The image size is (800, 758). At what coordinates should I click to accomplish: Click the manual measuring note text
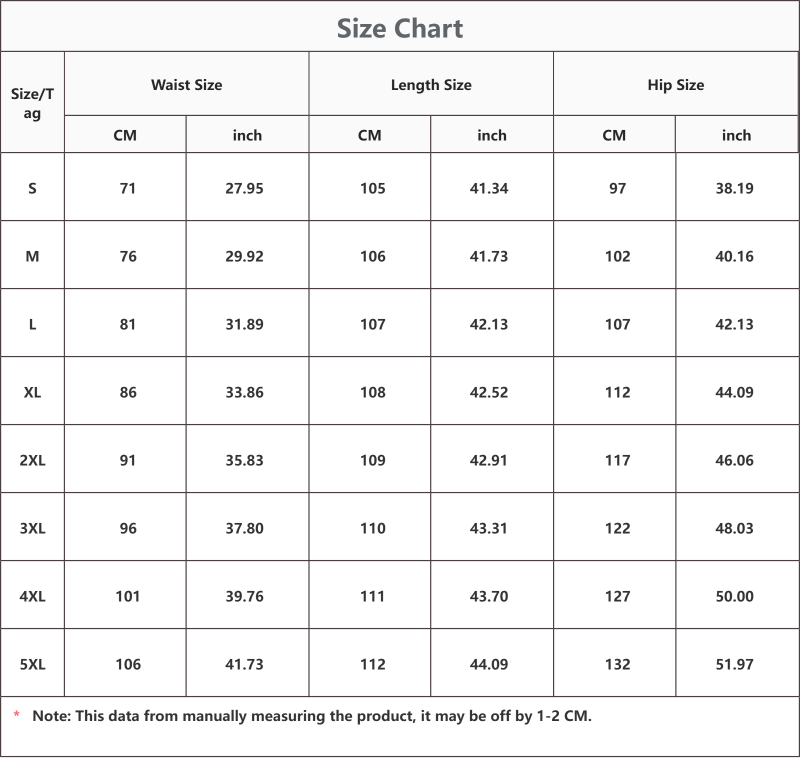point(312,716)
